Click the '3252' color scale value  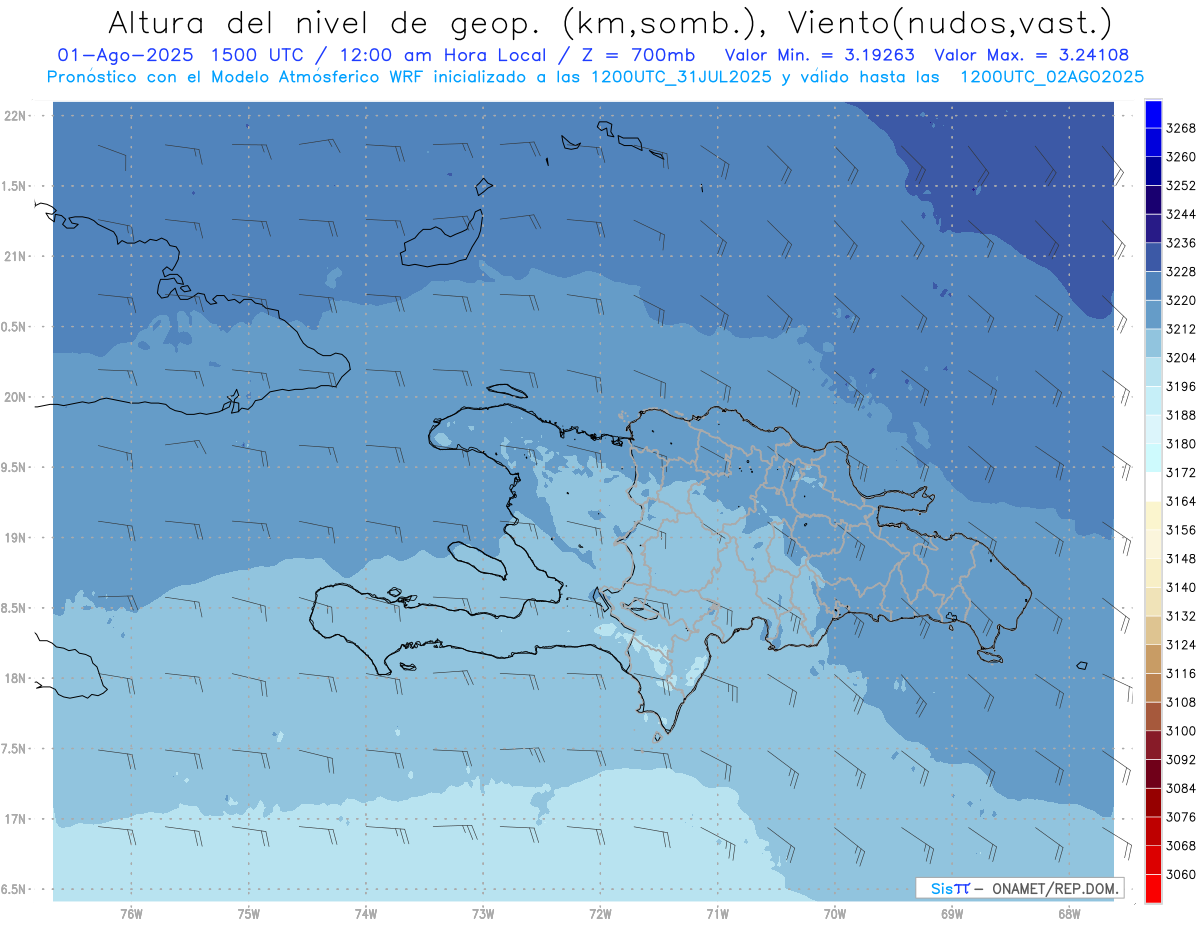pyautogui.click(x=1181, y=186)
